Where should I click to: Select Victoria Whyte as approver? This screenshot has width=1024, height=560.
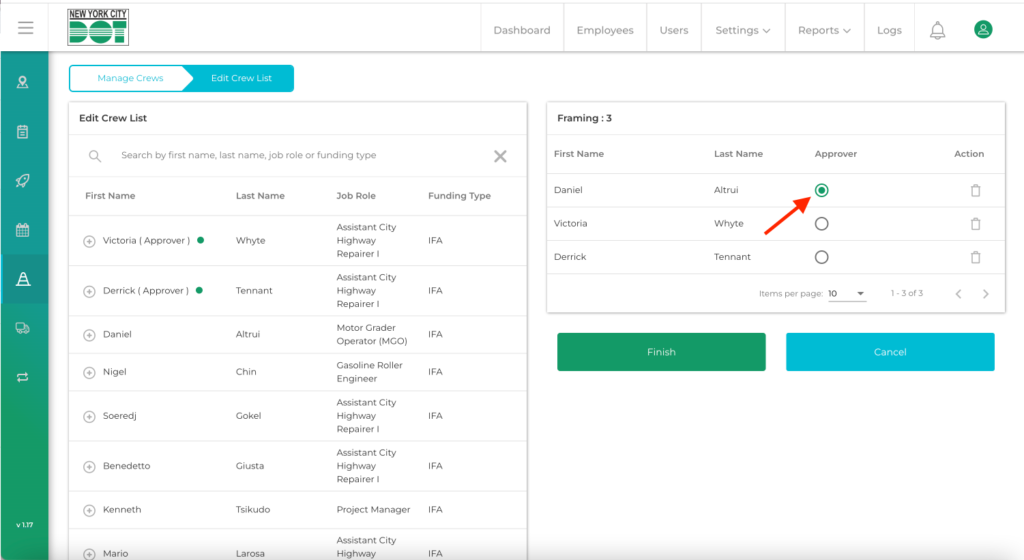pos(821,224)
